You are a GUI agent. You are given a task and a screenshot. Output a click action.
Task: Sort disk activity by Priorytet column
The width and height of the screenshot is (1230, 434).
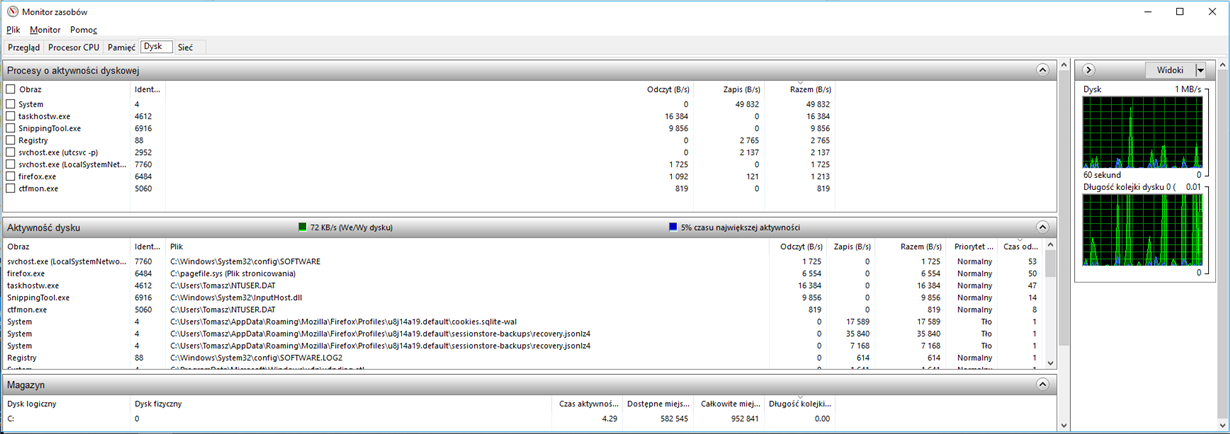point(974,246)
